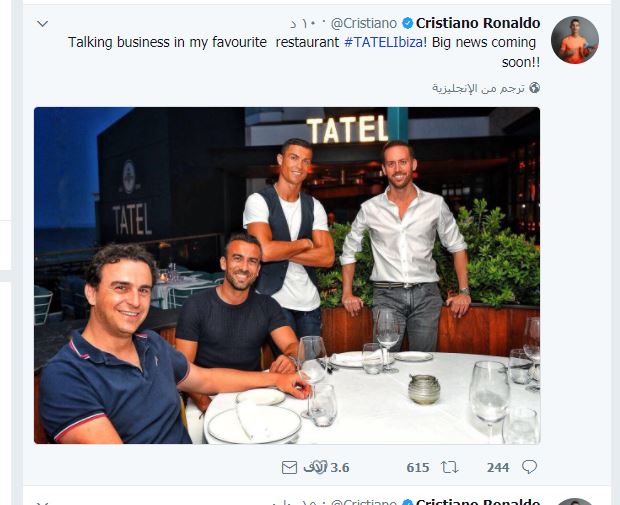Click the globe icon beside translate text
The image size is (620, 505).
[x=535, y=88]
